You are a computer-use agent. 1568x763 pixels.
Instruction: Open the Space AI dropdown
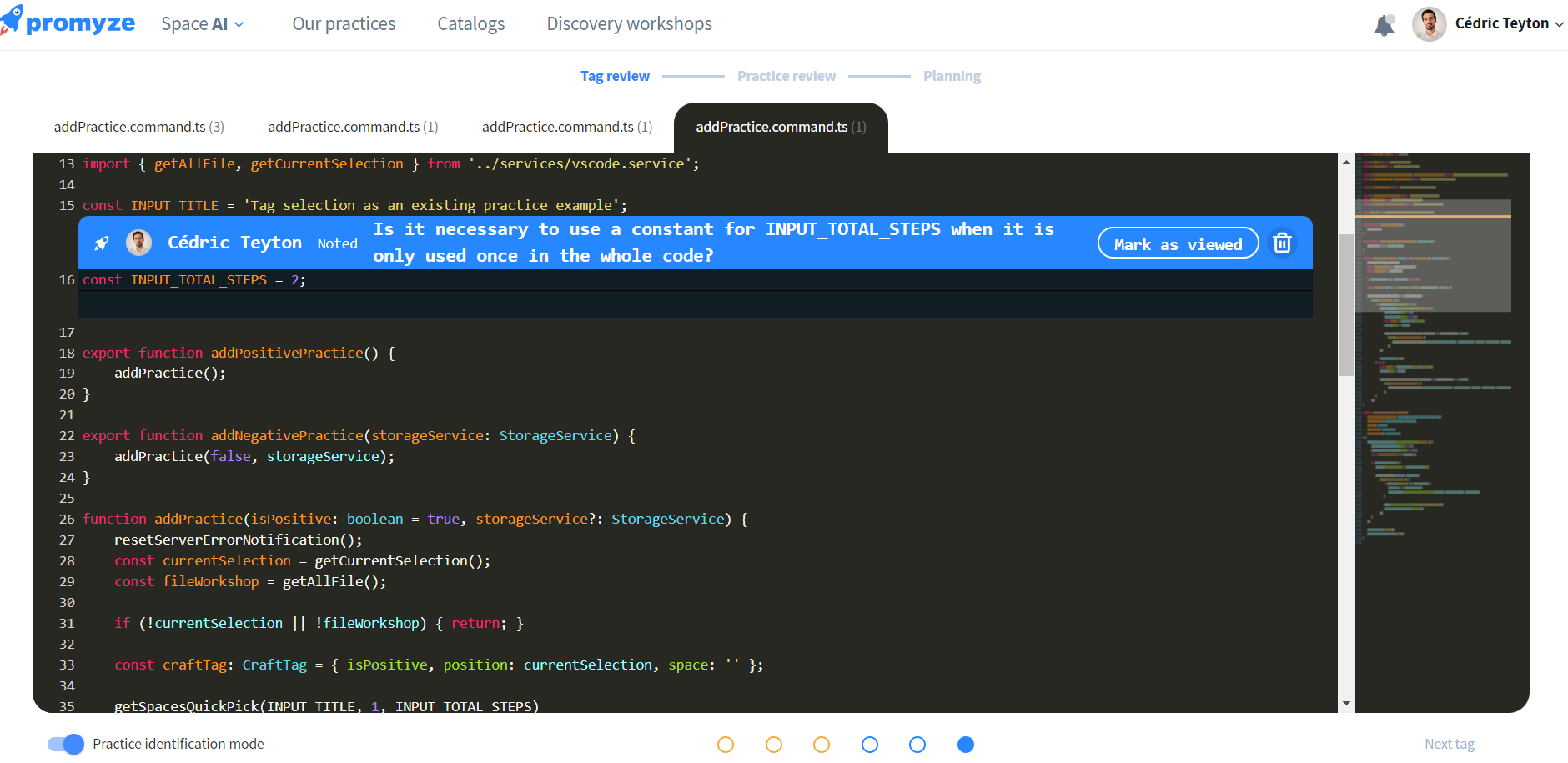pos(203,24)
